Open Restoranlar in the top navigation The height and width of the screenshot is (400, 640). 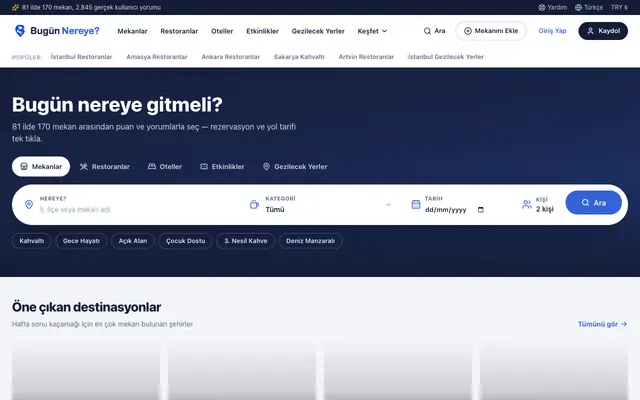click(179, 31)
